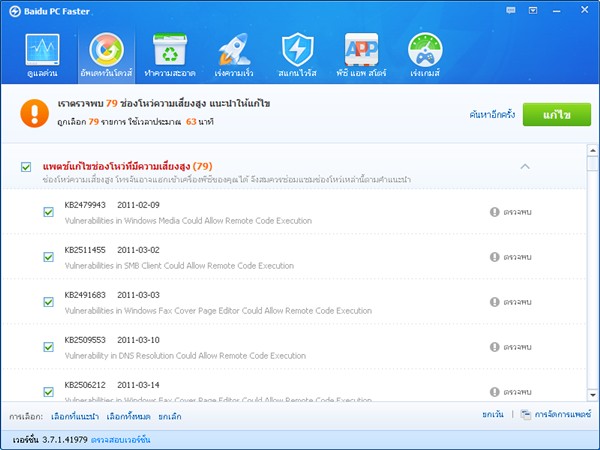This screenshot has width=600, height=450.
Task: Click the scrollbar down arrow
Action: 593,395
